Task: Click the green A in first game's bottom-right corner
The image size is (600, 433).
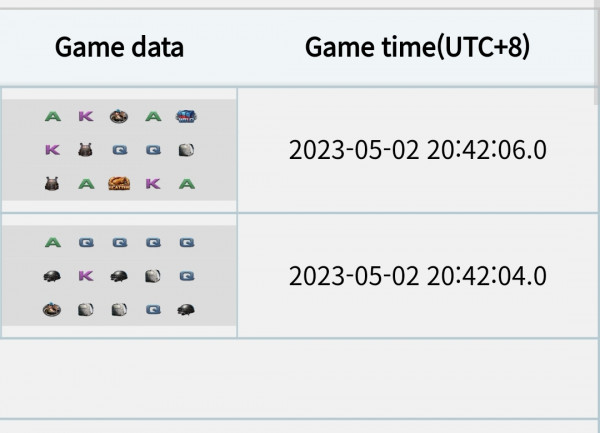Action: click(187, 184)
